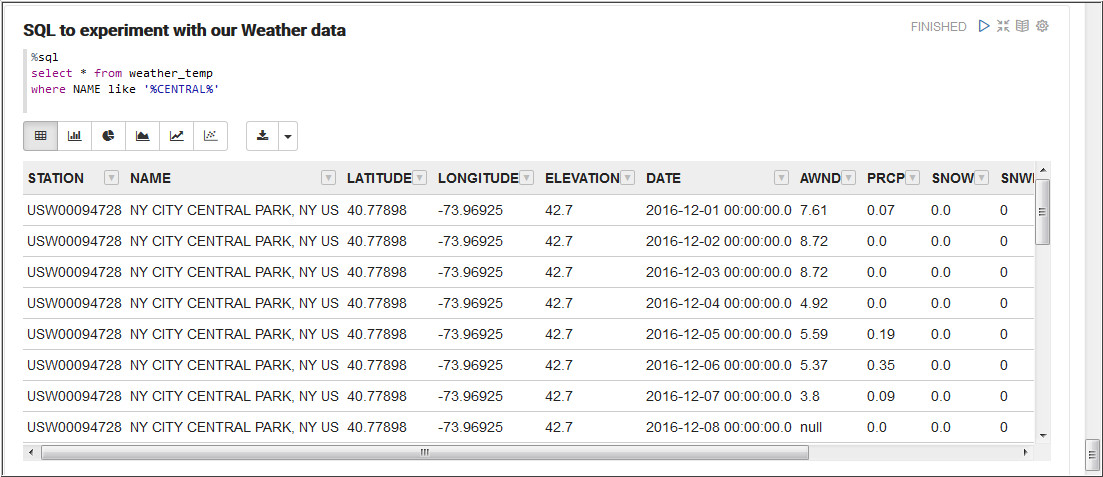Download the result data
The height and width of the screenshot is (477, 1103).
(x=263, y=136)
